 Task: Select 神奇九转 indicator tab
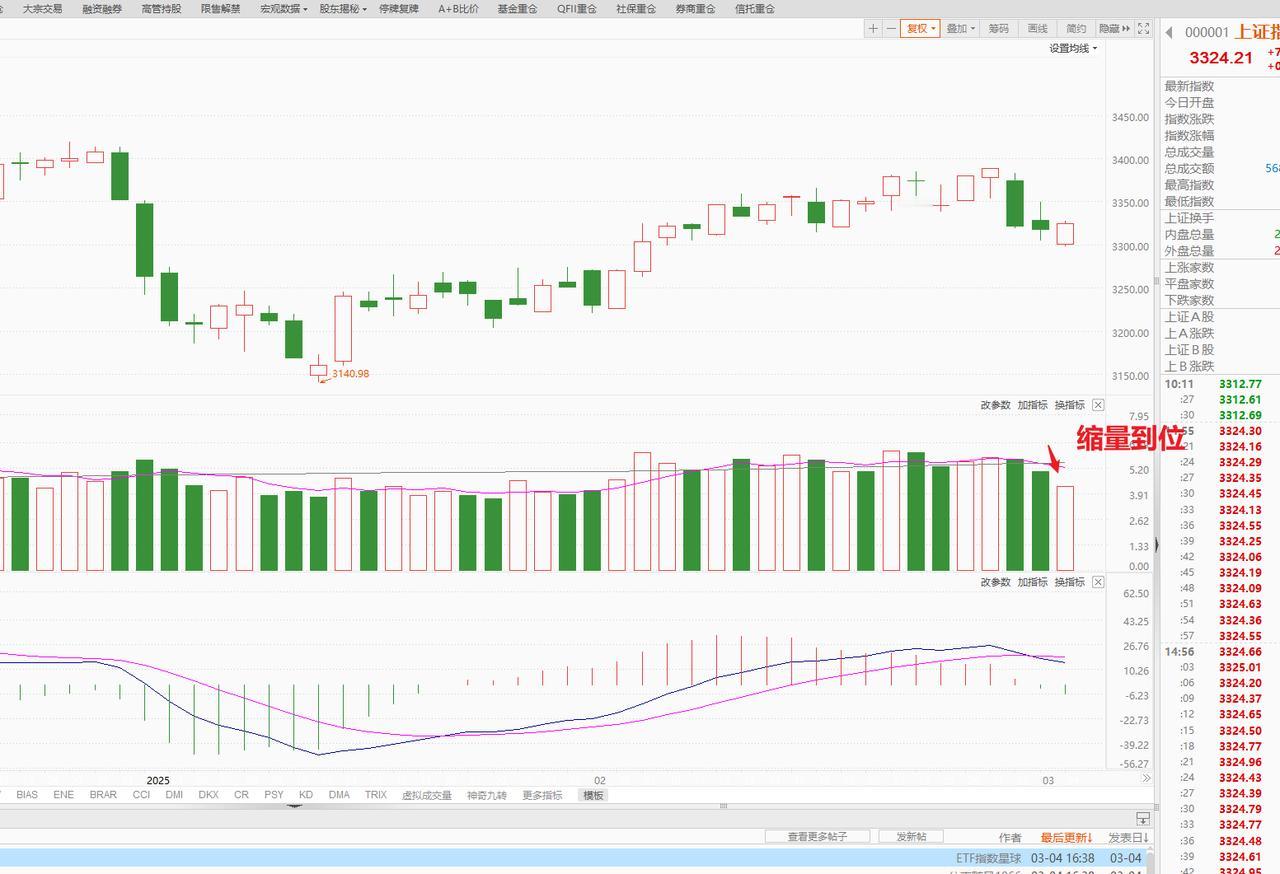pyautogui.click(x=487, y=795)
